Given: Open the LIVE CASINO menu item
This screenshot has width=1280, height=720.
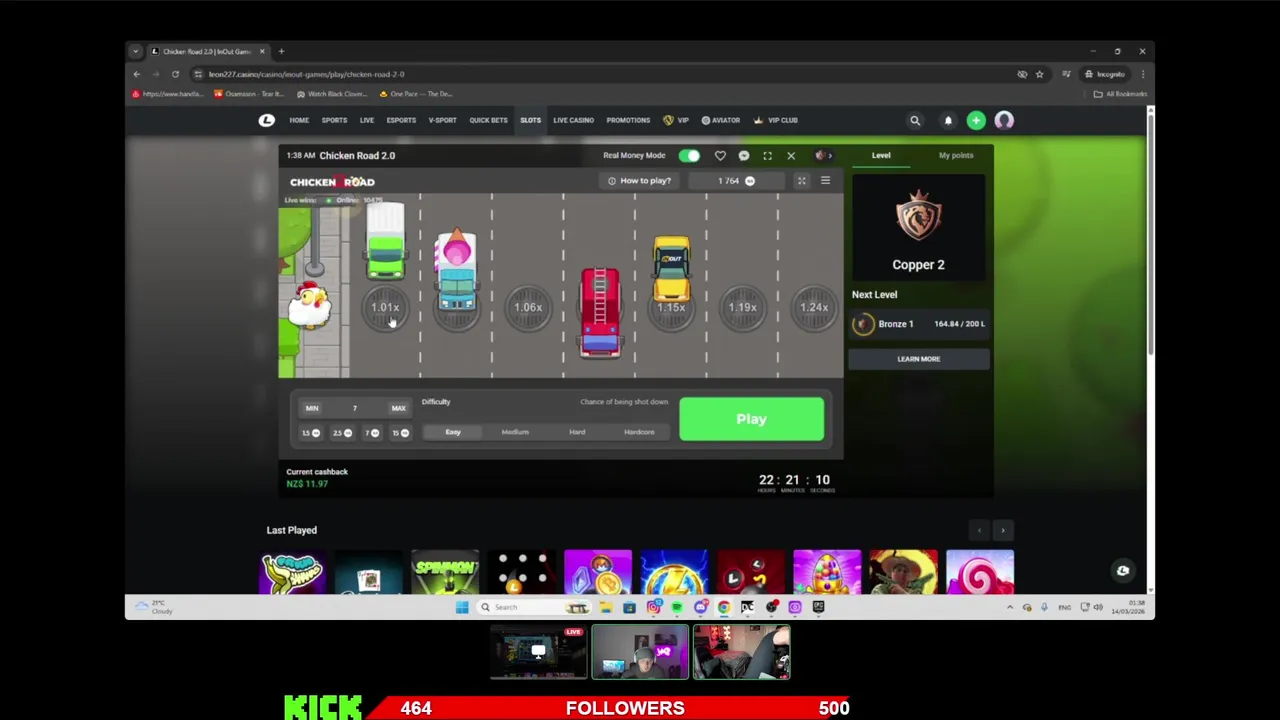Looking at the screenshot, I should click(x=573, y=120).
